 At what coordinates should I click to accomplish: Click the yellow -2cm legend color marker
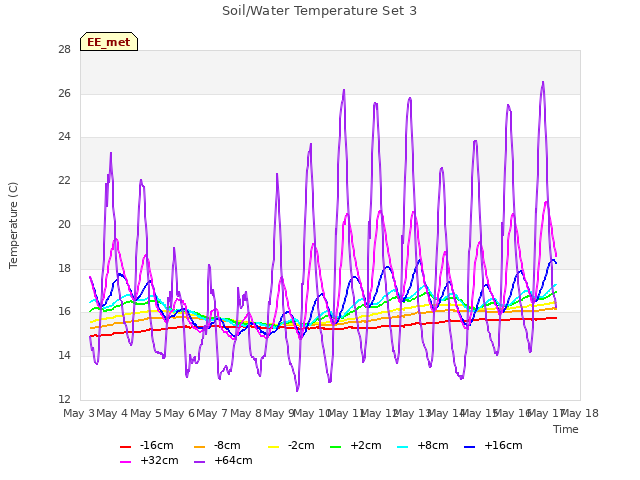[273, 447]
